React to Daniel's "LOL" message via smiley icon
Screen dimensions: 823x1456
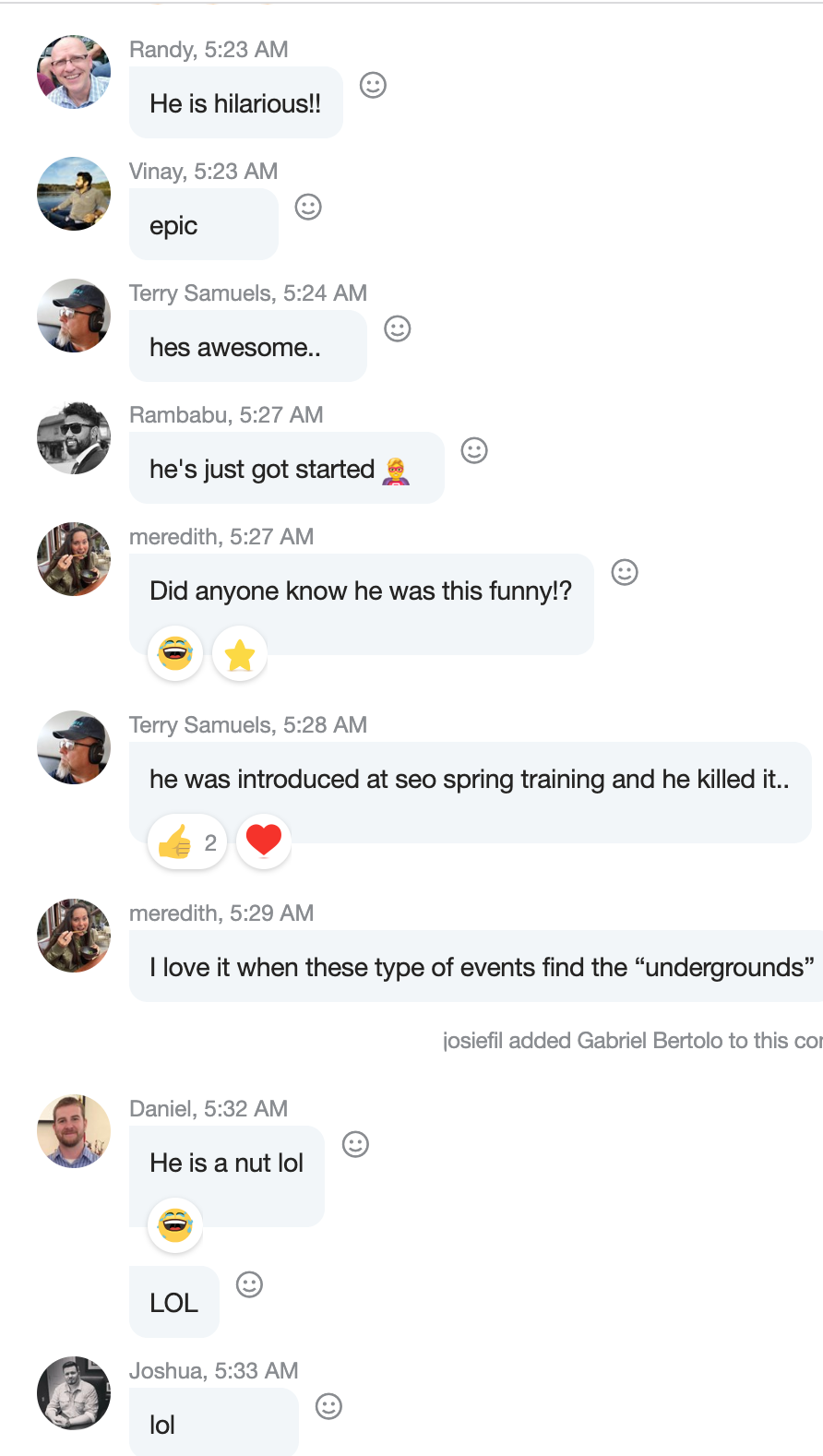click(250, 1285)
